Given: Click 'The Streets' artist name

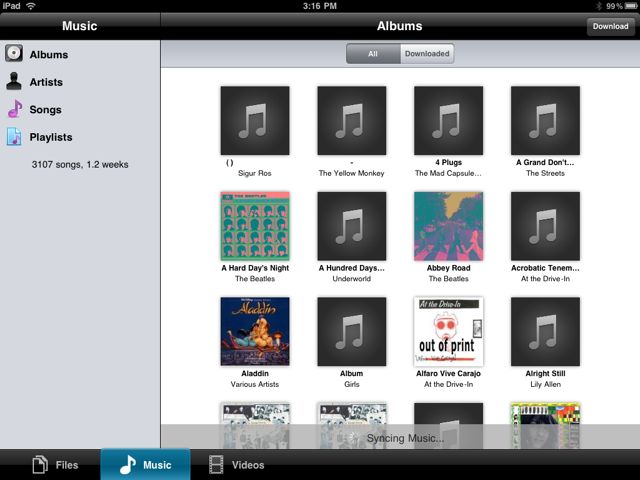Looking at the screenshot, I should pyautogui.click(x=545, y=173).
